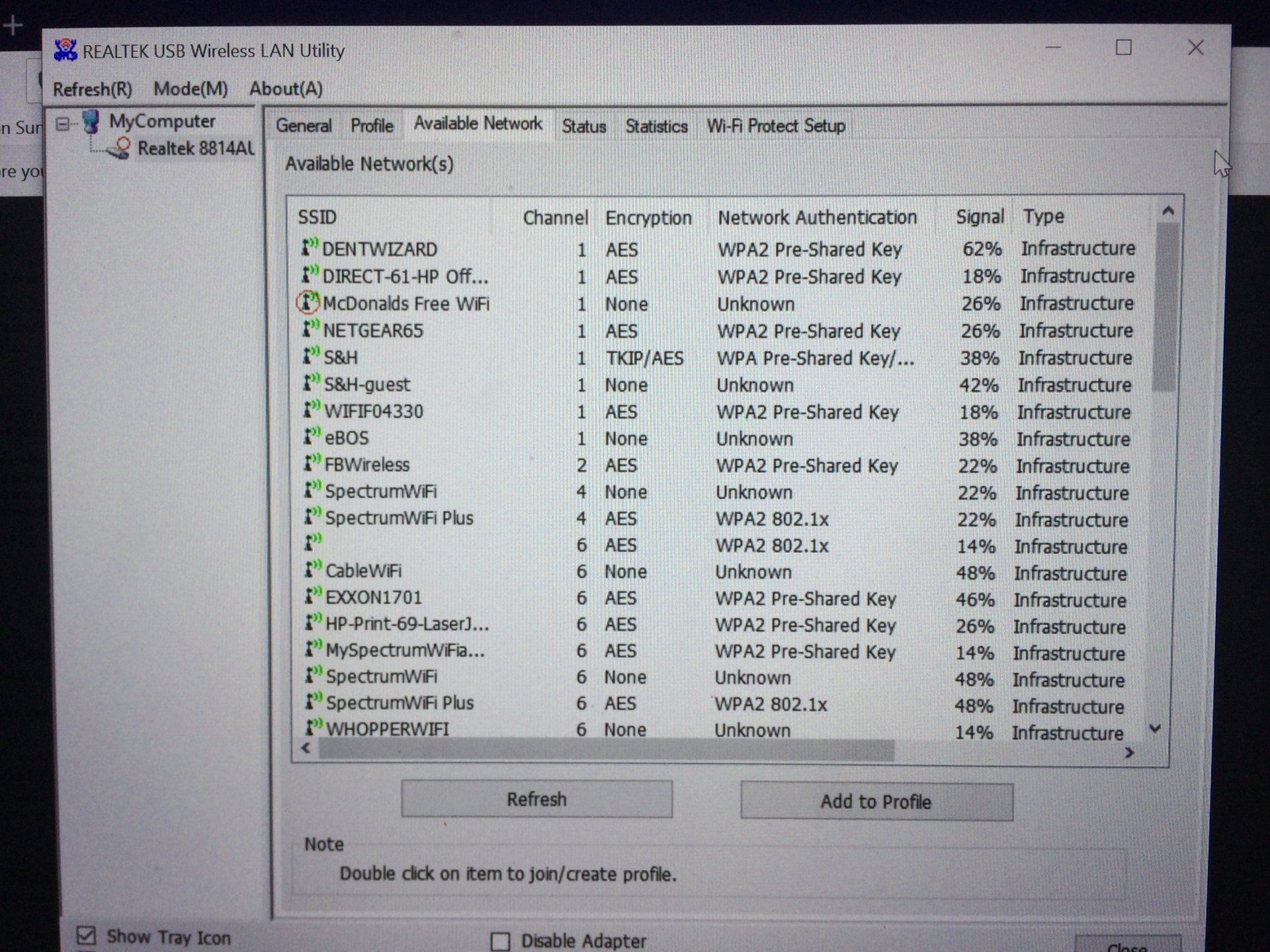Click the scroll down arrow of network list
This screenshot has height=952, width=1270.
[x=1155, y=729]
